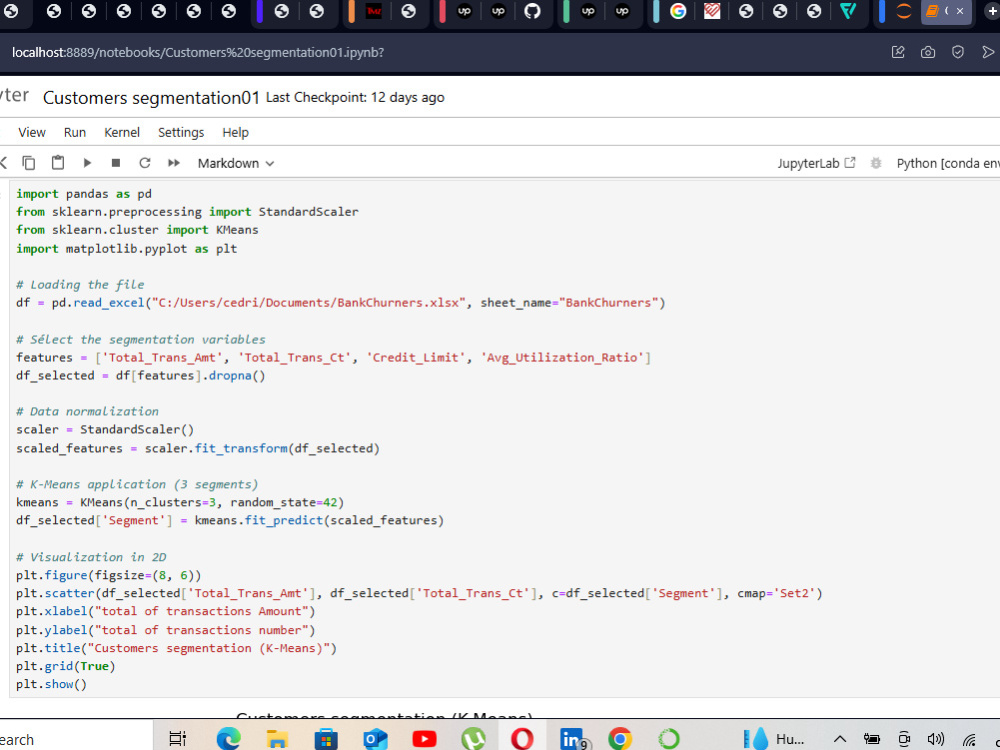1000x750 pixels.
Task: Open the volume control in tray
Action: (935, 739)
